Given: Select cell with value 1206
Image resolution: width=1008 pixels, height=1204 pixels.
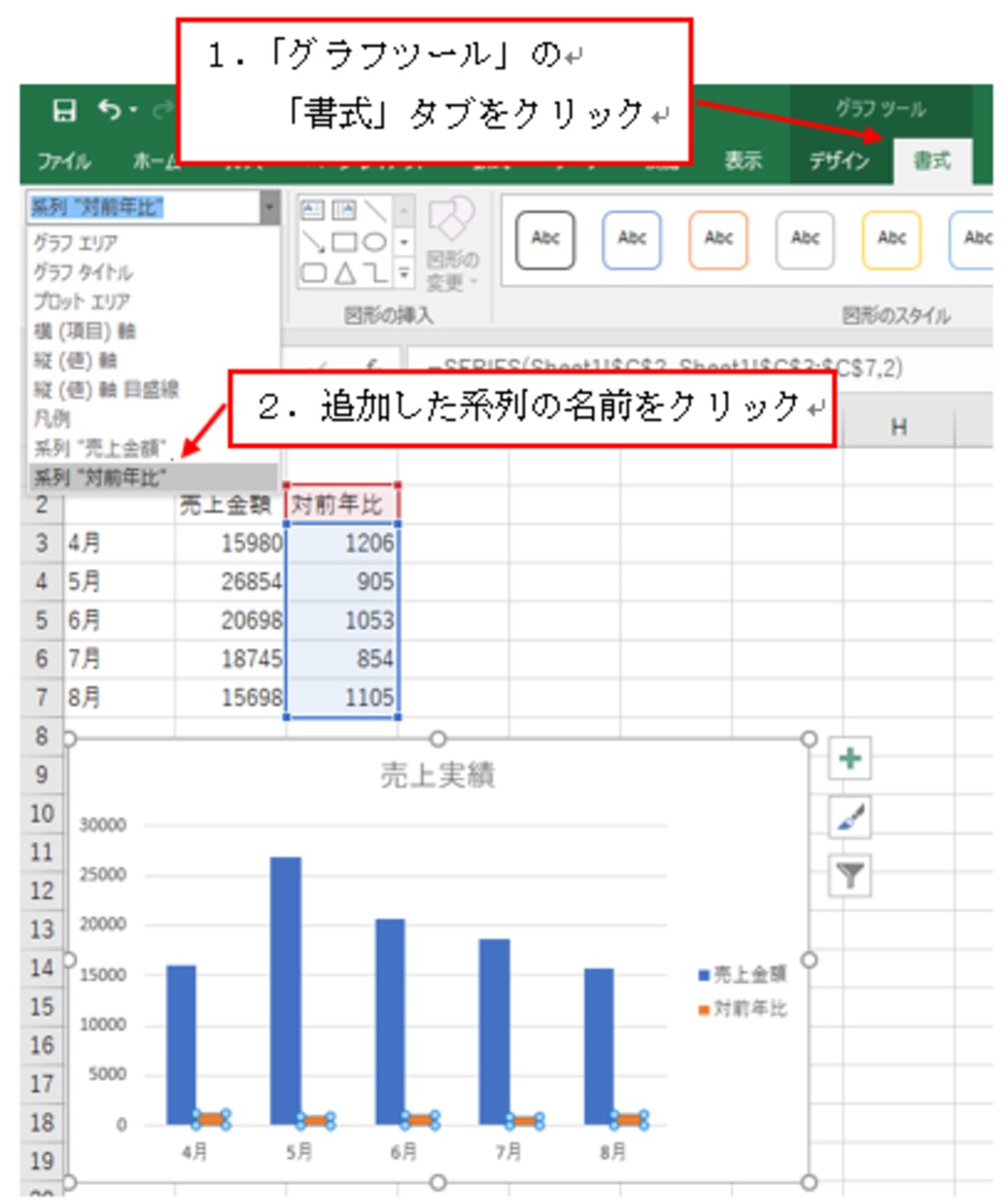Looking at the screenshot, I should (x=342, y=543).
